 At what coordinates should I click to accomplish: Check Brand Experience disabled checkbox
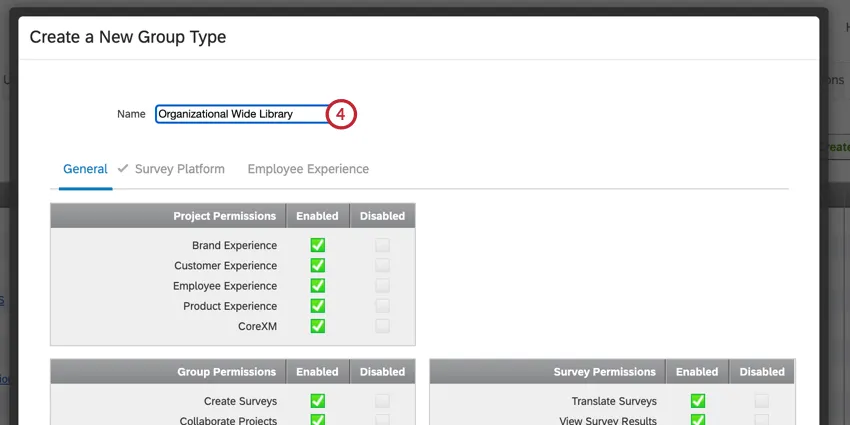pos(382,245)
